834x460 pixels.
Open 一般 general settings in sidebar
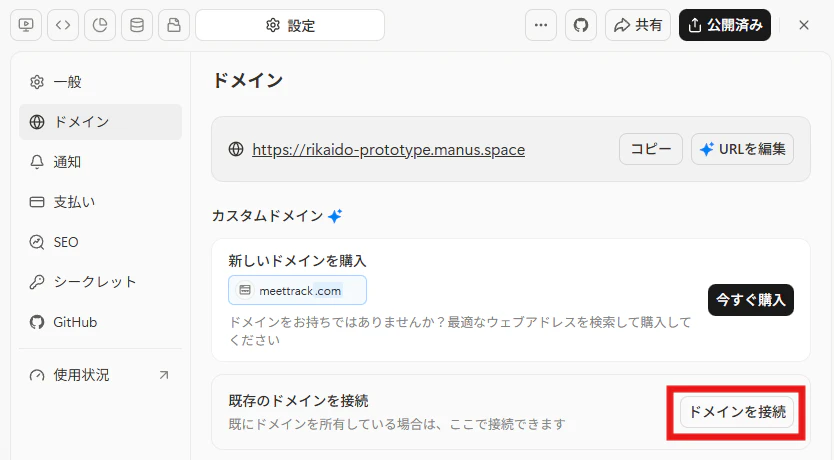click(x=101, y=82)
